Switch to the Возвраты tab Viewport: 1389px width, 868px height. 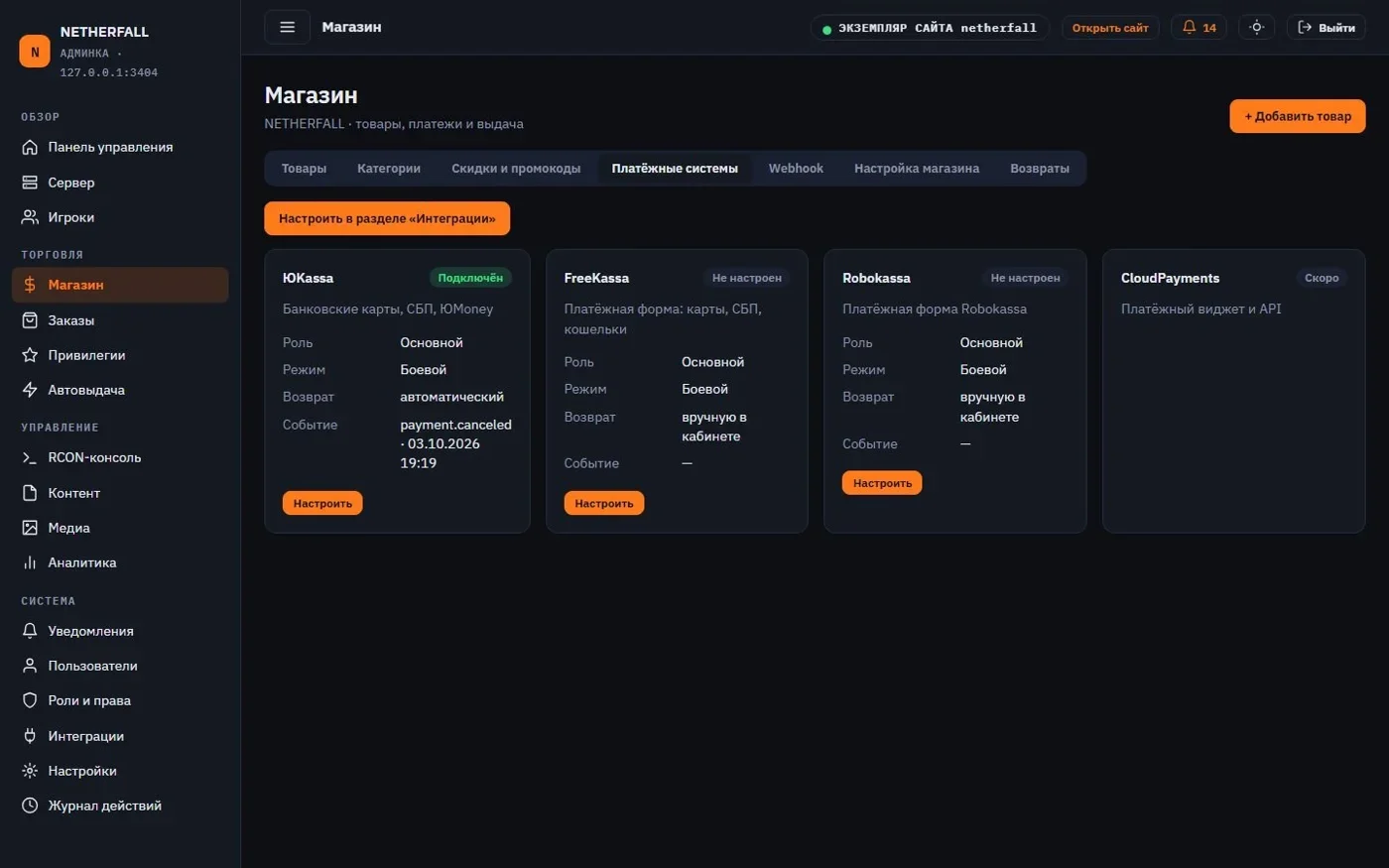[x=1040, y=169]
